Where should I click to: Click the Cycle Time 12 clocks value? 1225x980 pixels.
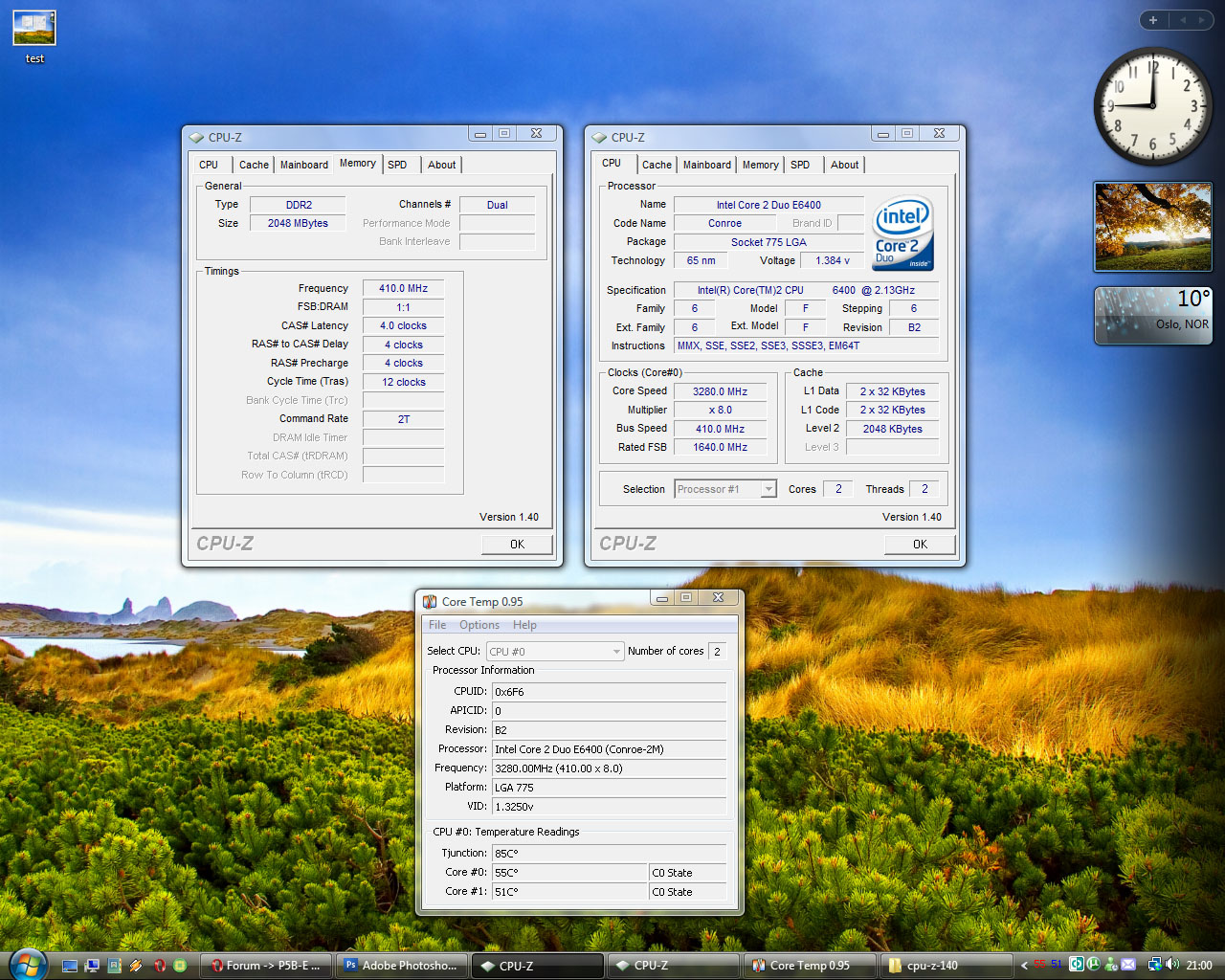[x=404, y=382]
